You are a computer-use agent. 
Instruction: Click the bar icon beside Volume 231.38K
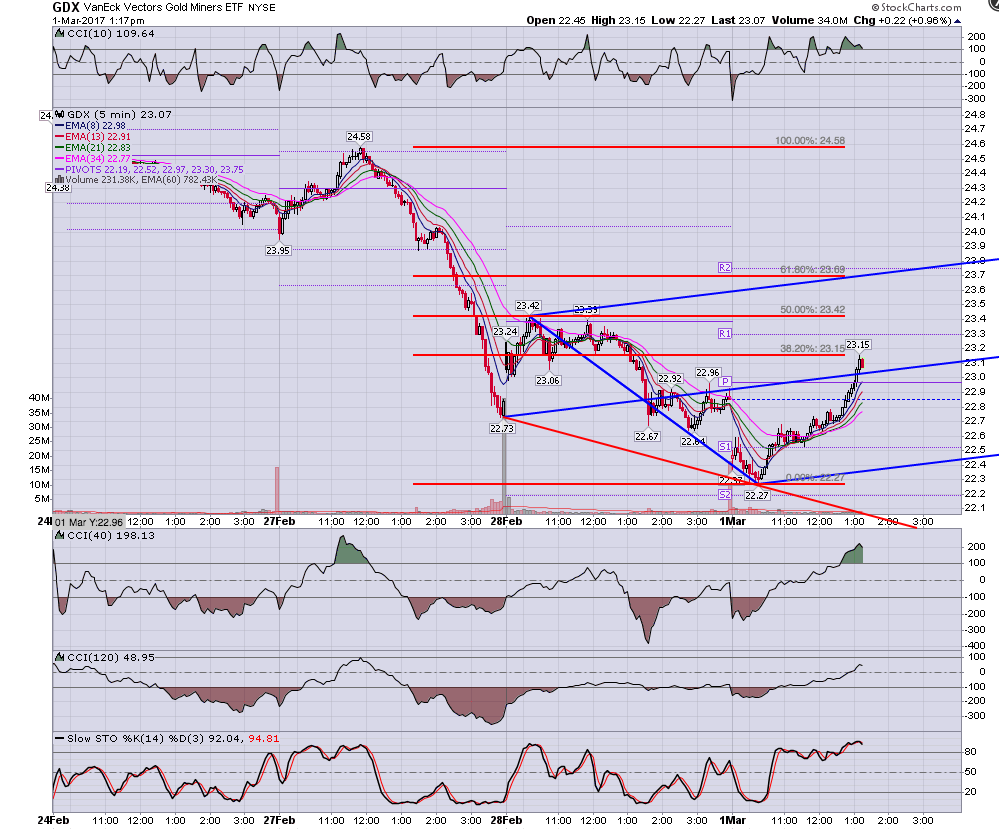(x=60, y=180)
